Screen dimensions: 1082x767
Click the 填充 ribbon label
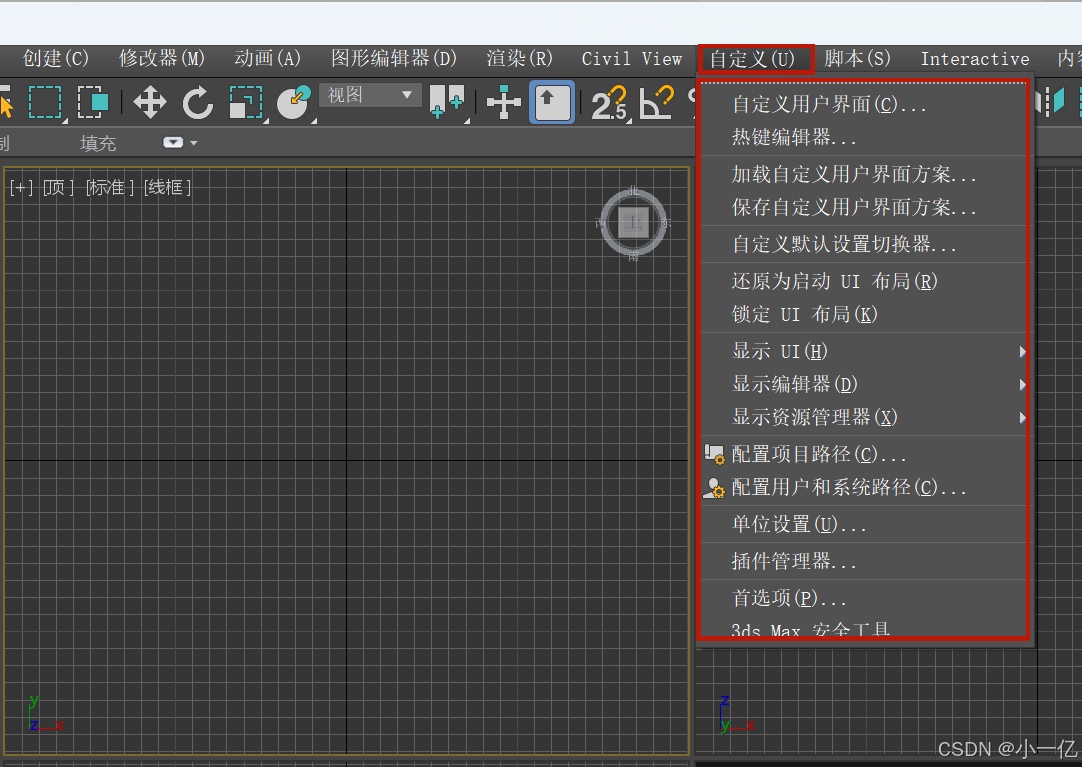(x=98, y=143)
